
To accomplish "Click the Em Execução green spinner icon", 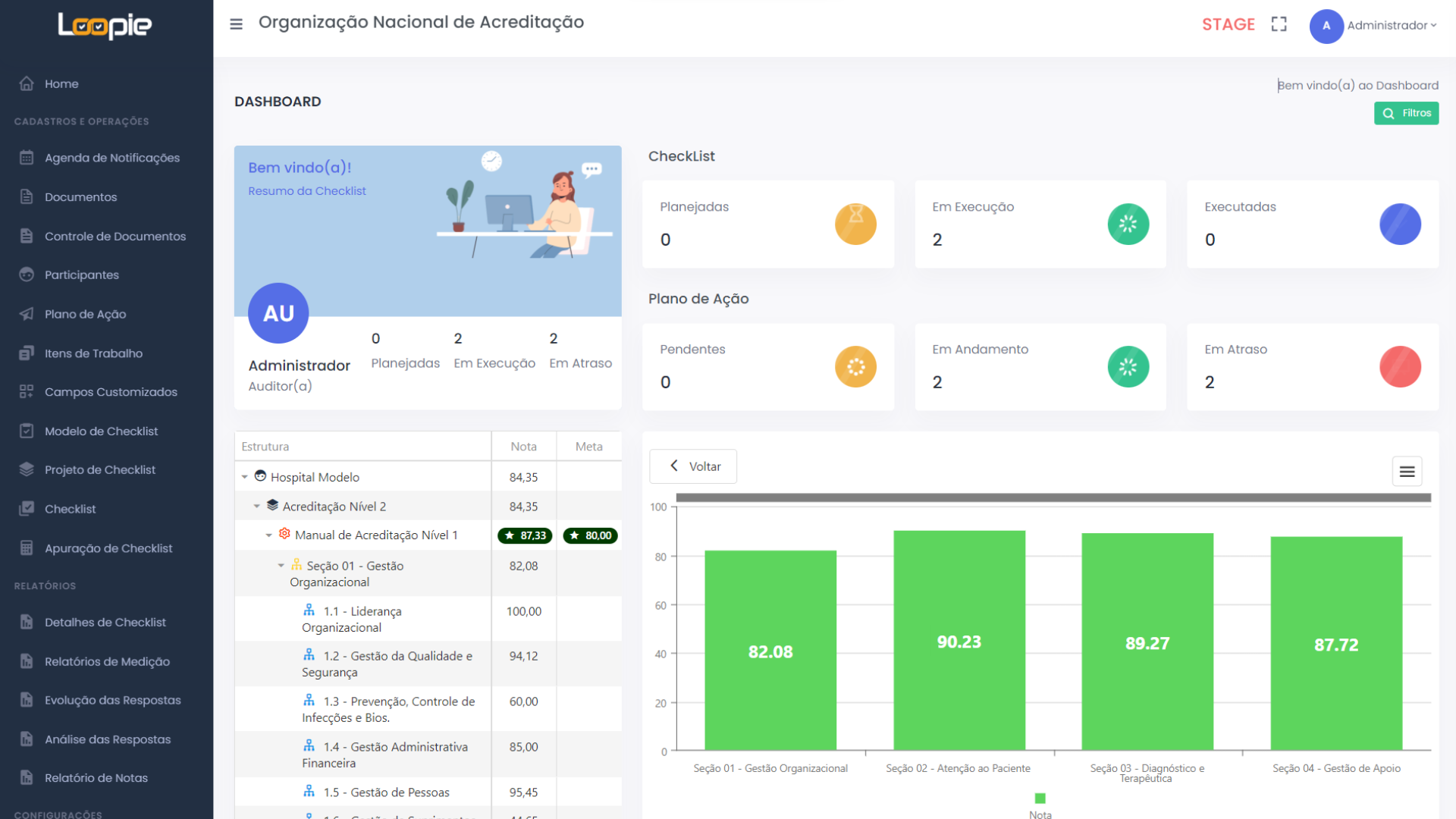I will click(x=1128, y=224).
